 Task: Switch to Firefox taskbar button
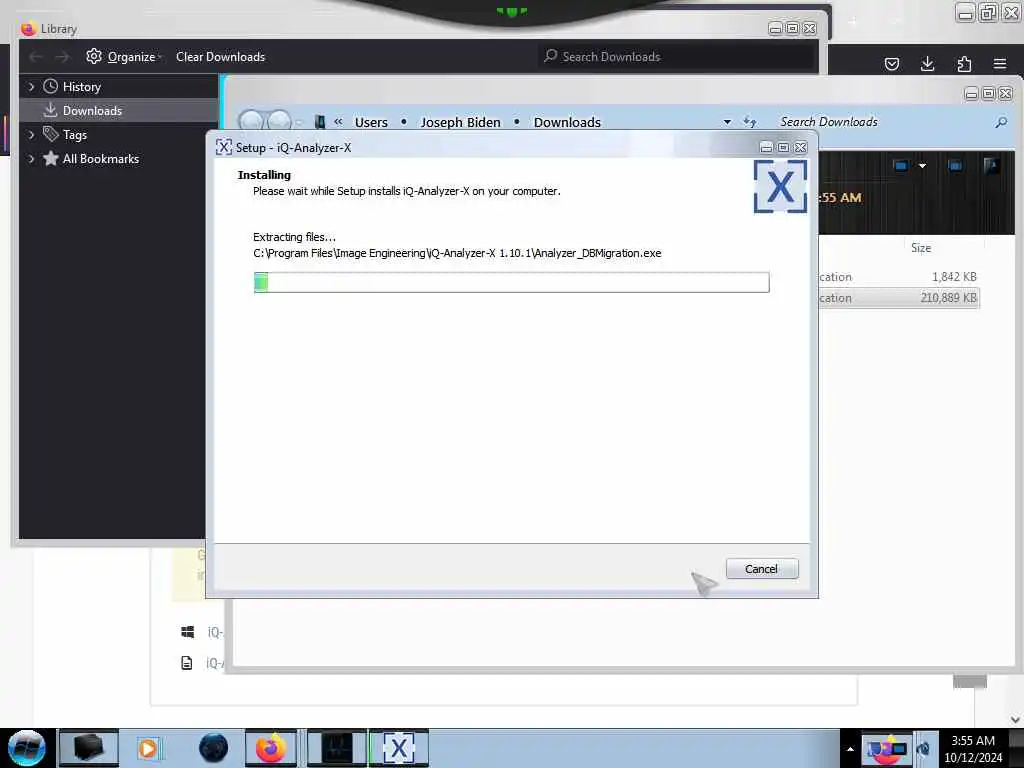(x=271, y=748)
